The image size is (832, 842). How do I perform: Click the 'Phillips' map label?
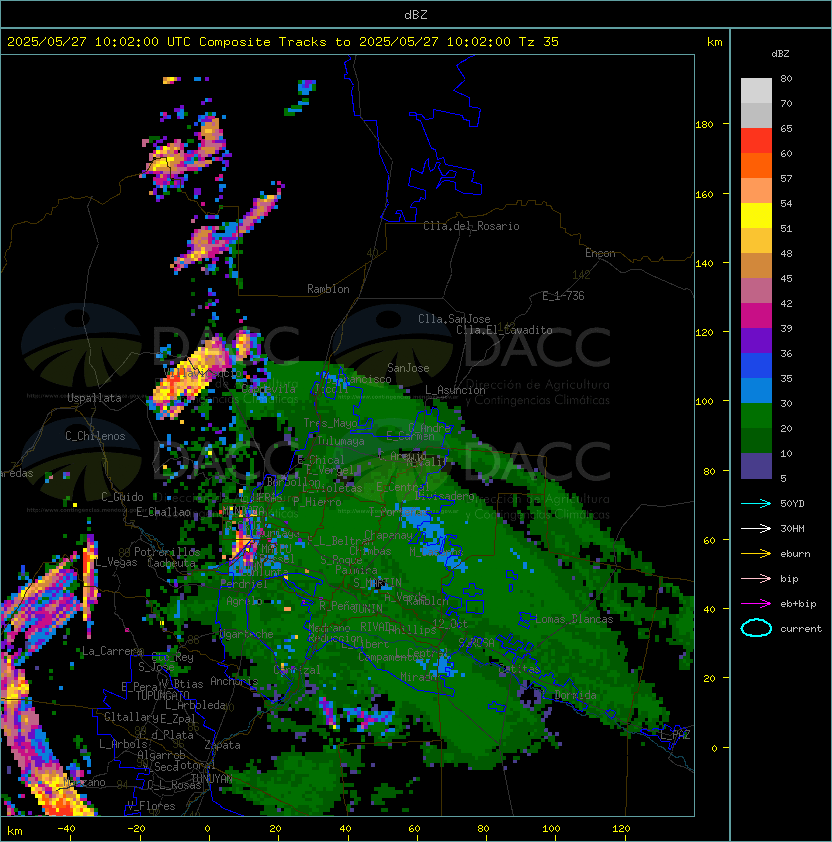pos(412,630)
